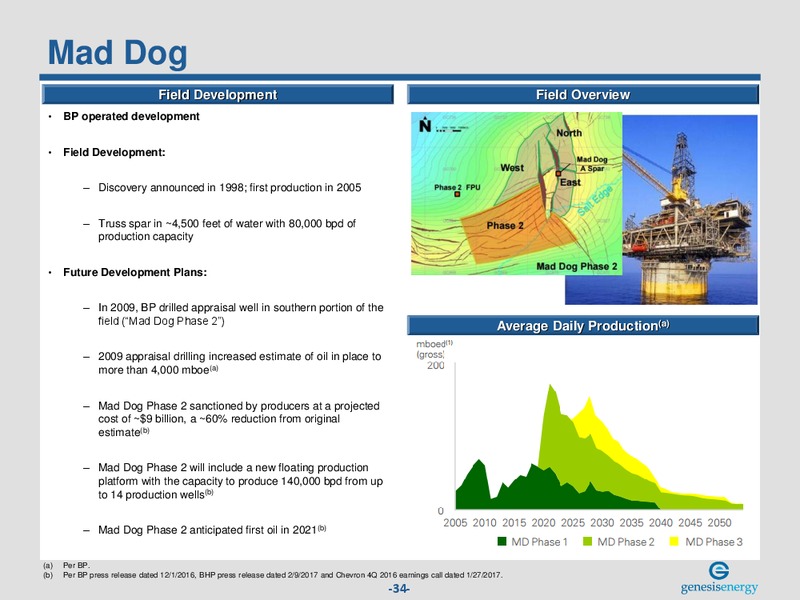Click the MD Phase 2 light green swatch
This screenshot has width=800, height=600.
click(588, 541)
